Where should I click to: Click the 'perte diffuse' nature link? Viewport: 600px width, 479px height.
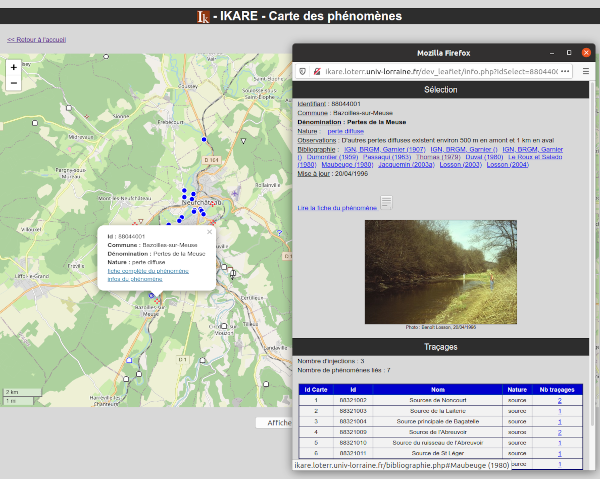pyautogui.click(x=346, y=131)
